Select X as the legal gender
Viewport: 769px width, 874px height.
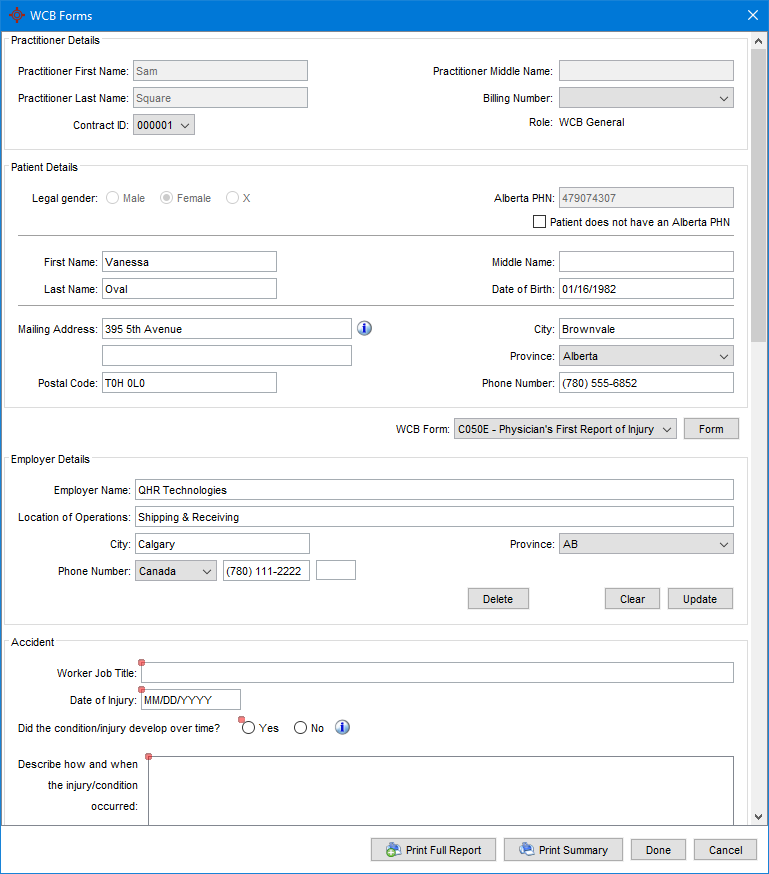(230, 197)
